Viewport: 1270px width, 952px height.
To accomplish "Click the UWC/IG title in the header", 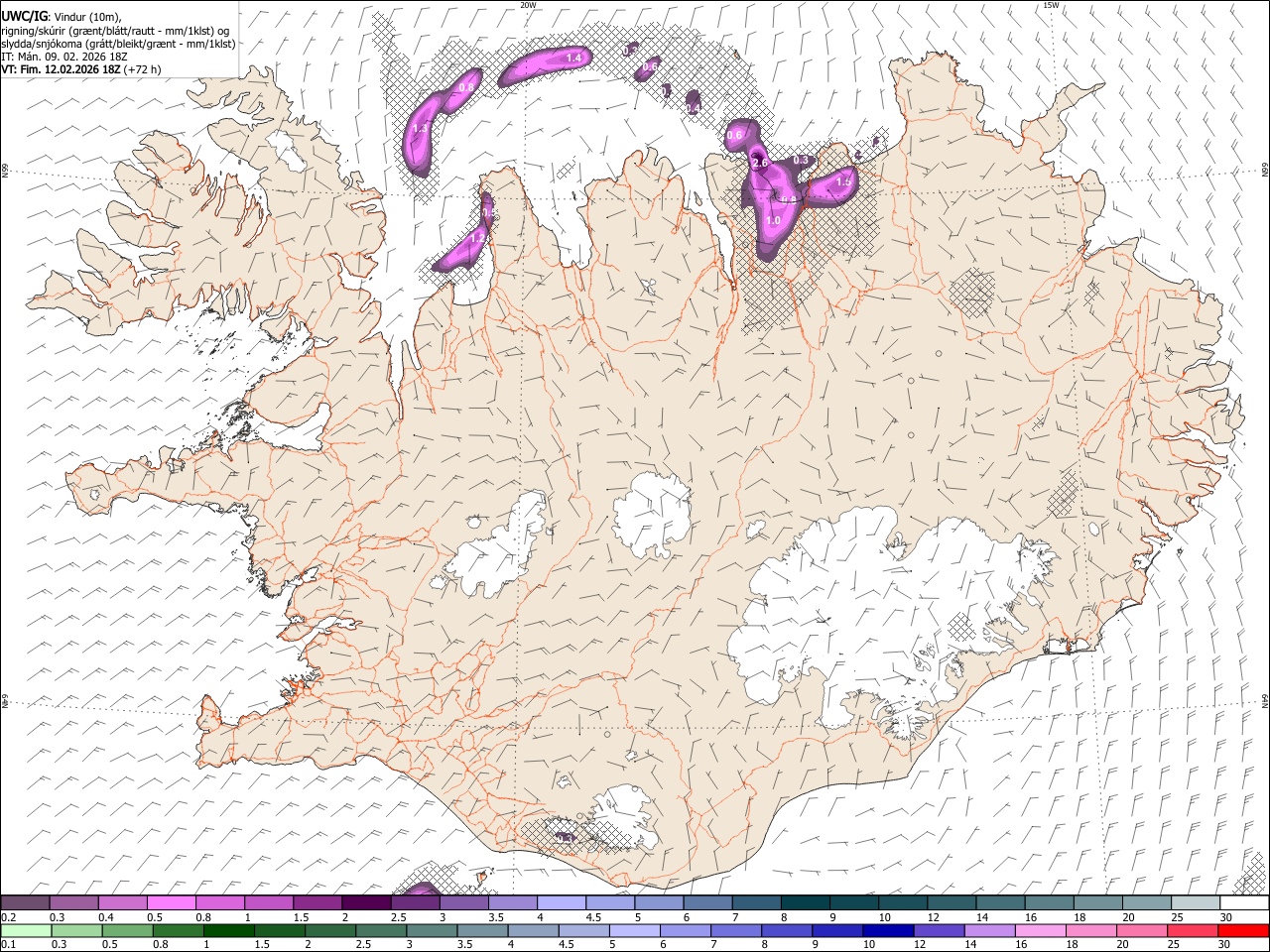I will (24, 16).
